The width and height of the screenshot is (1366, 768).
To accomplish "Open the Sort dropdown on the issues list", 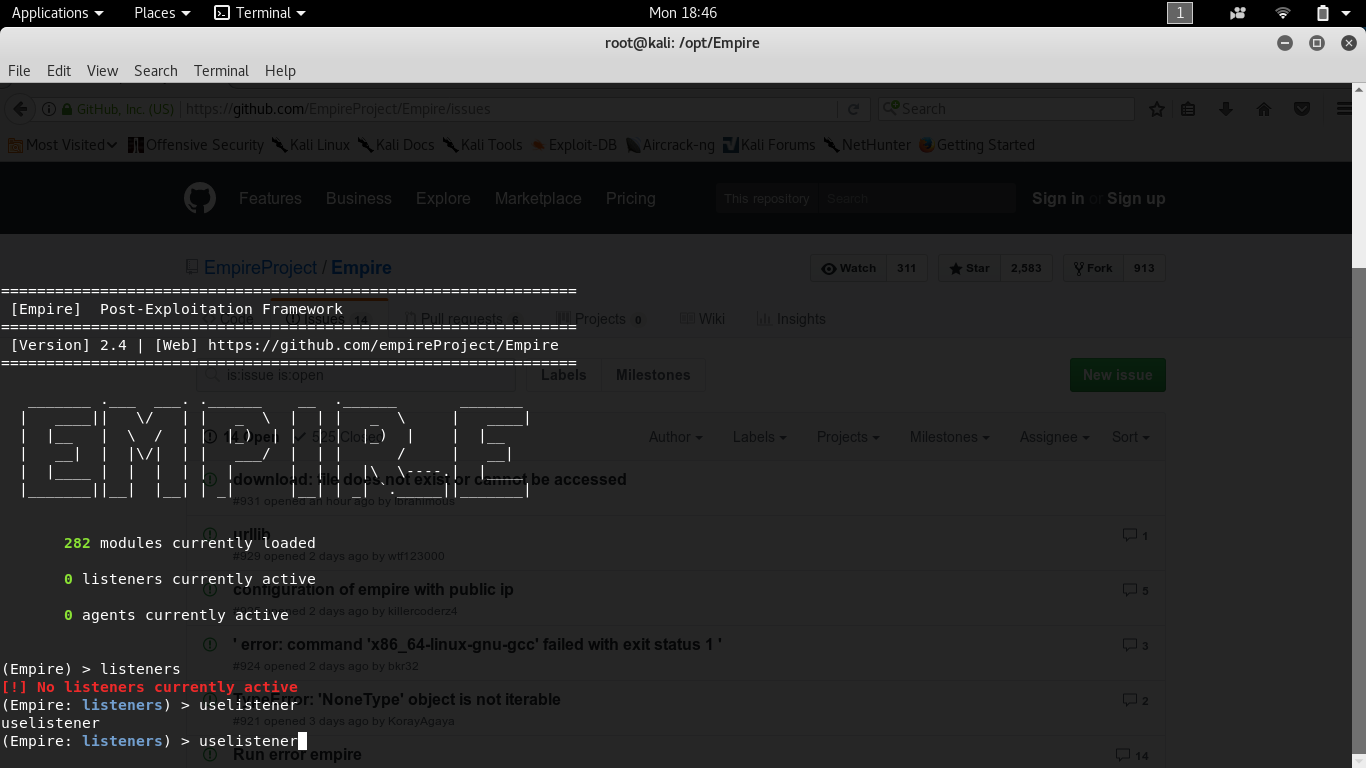I will pyautogui.click(x=1130, y=437).
